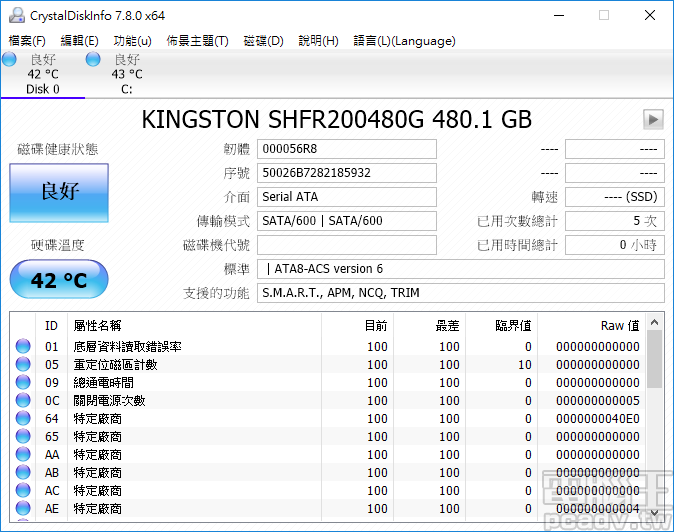Viewport: 674px width, 532px height.
Task: Select the C: drive tab at 43 °C
Action: [x=127, y=74]
